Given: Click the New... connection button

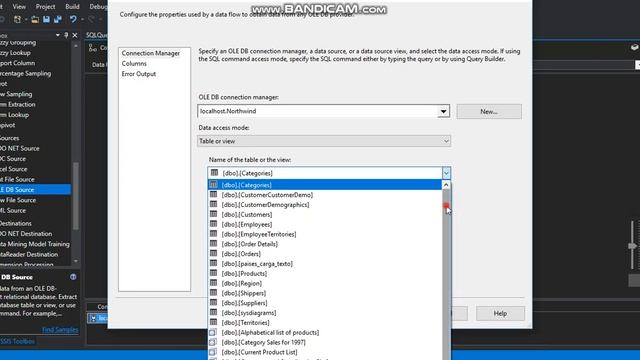Looking at the screenshot, I should [489, 111].
